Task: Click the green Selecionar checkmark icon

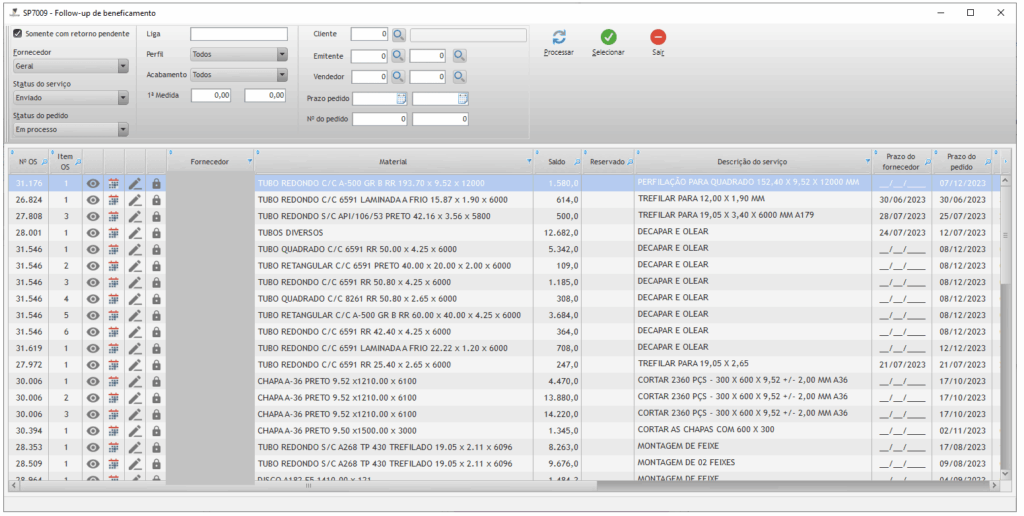Action: click(608, 37)
